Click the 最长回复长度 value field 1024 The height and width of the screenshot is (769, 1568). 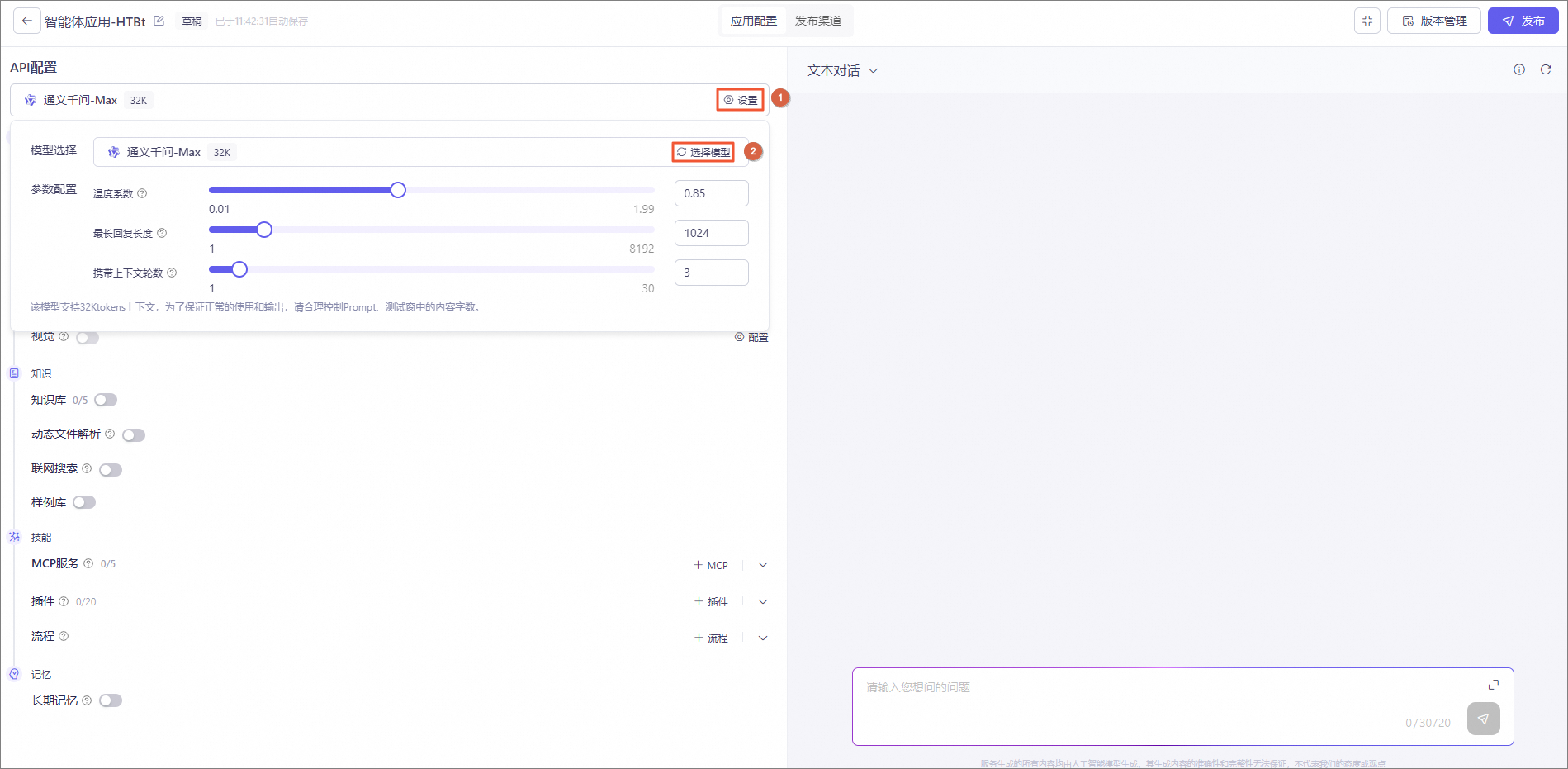(712, 233)
